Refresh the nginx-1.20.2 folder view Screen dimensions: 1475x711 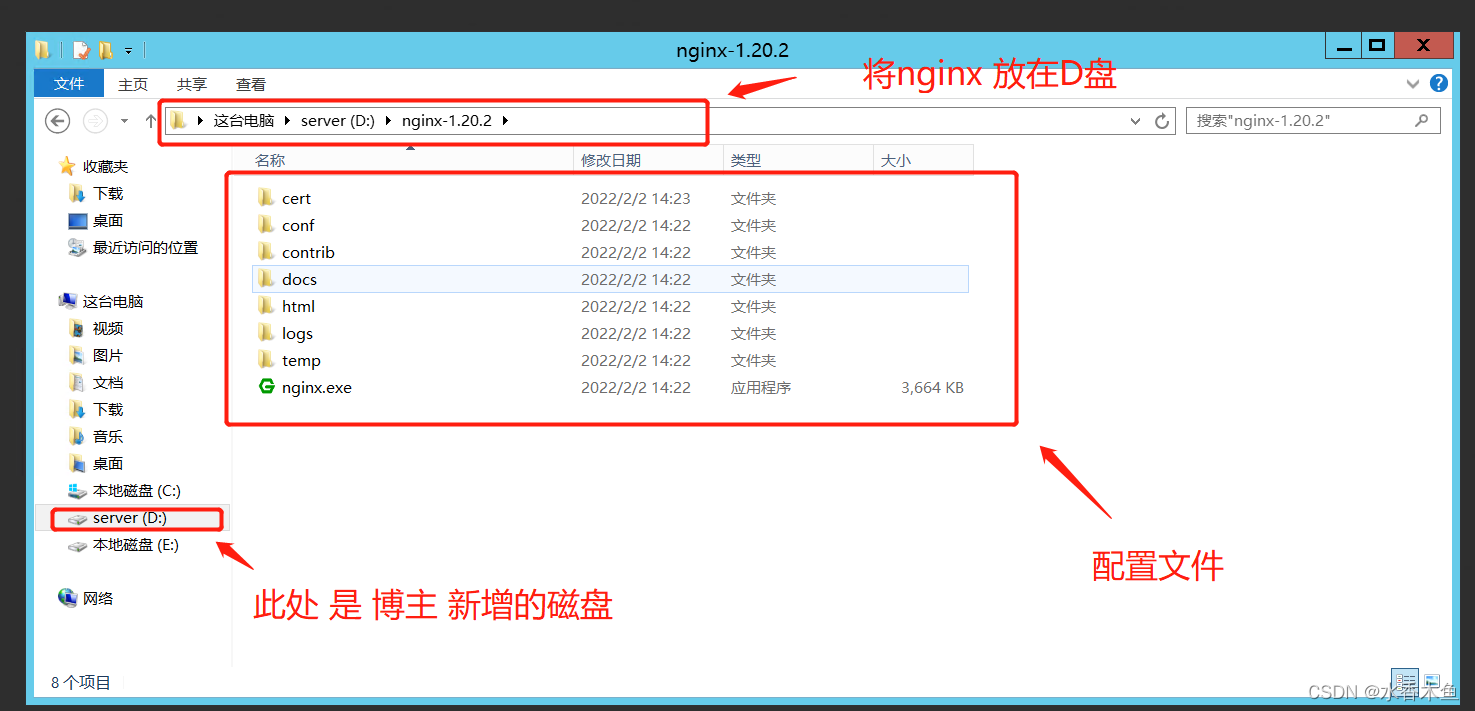1162,121
